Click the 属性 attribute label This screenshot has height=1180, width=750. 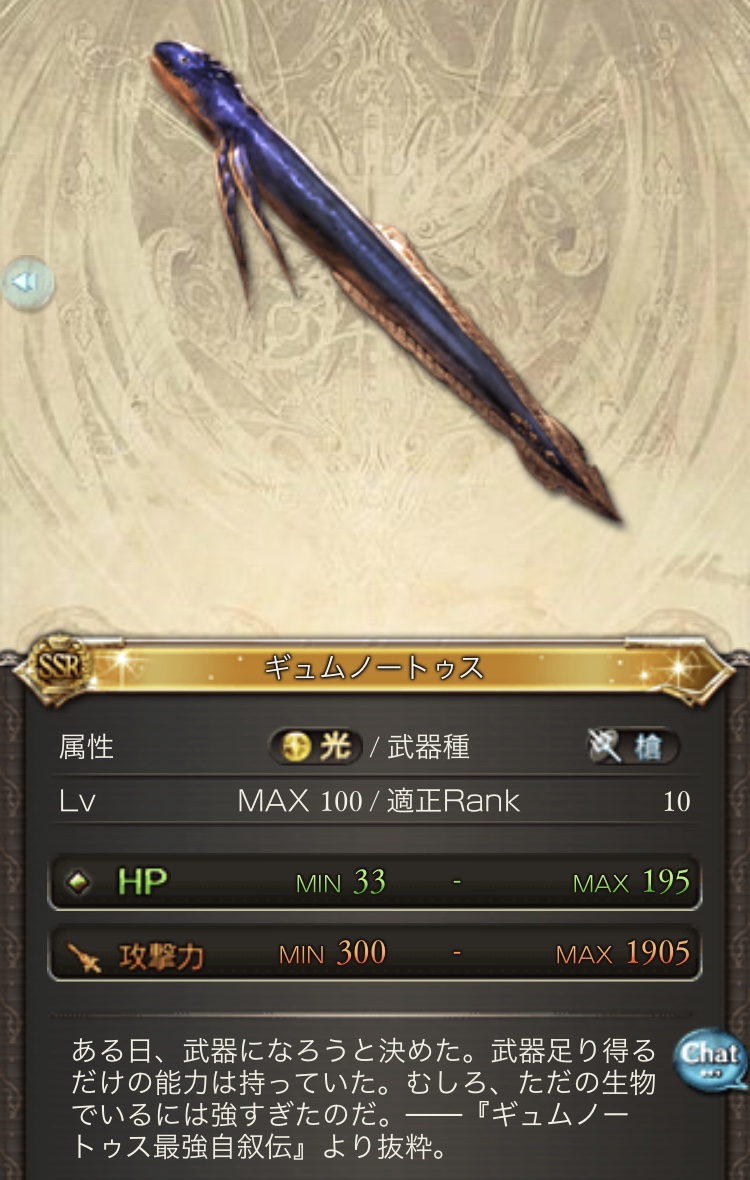[x=86, y=748]
